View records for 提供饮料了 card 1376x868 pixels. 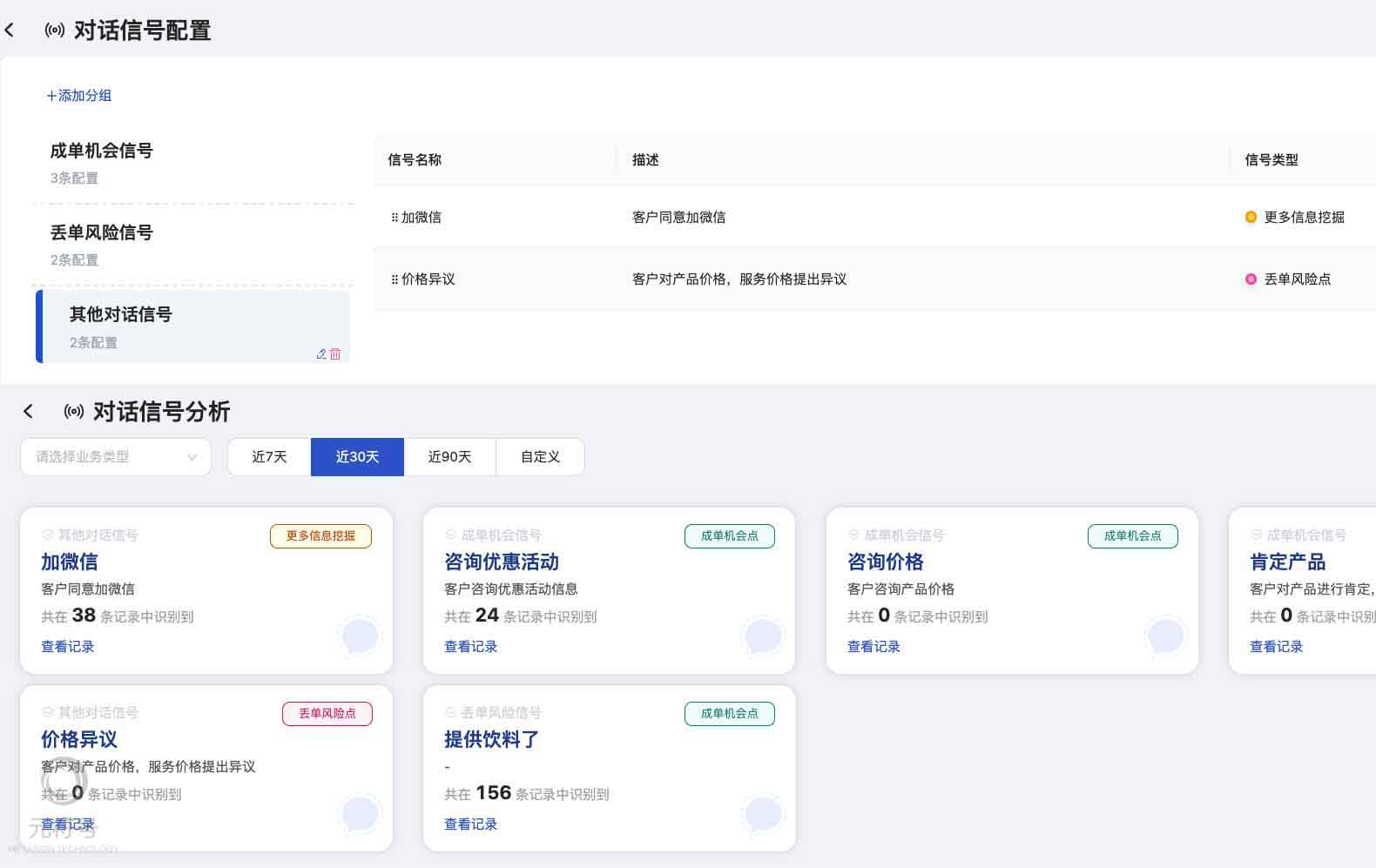(x=471, y=824)
